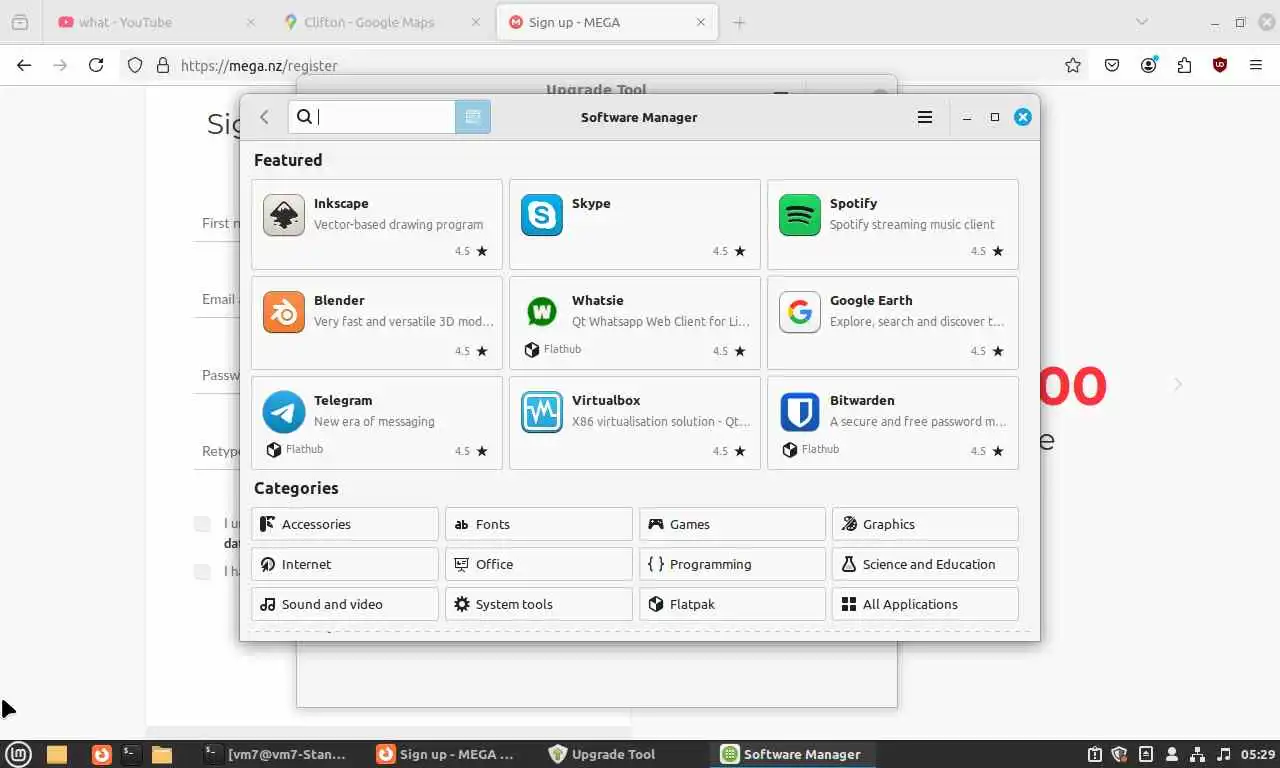This screenshot has width=1280, height=768.
Task: Open the Telegram app entry
Action: (x=376, y=423)
